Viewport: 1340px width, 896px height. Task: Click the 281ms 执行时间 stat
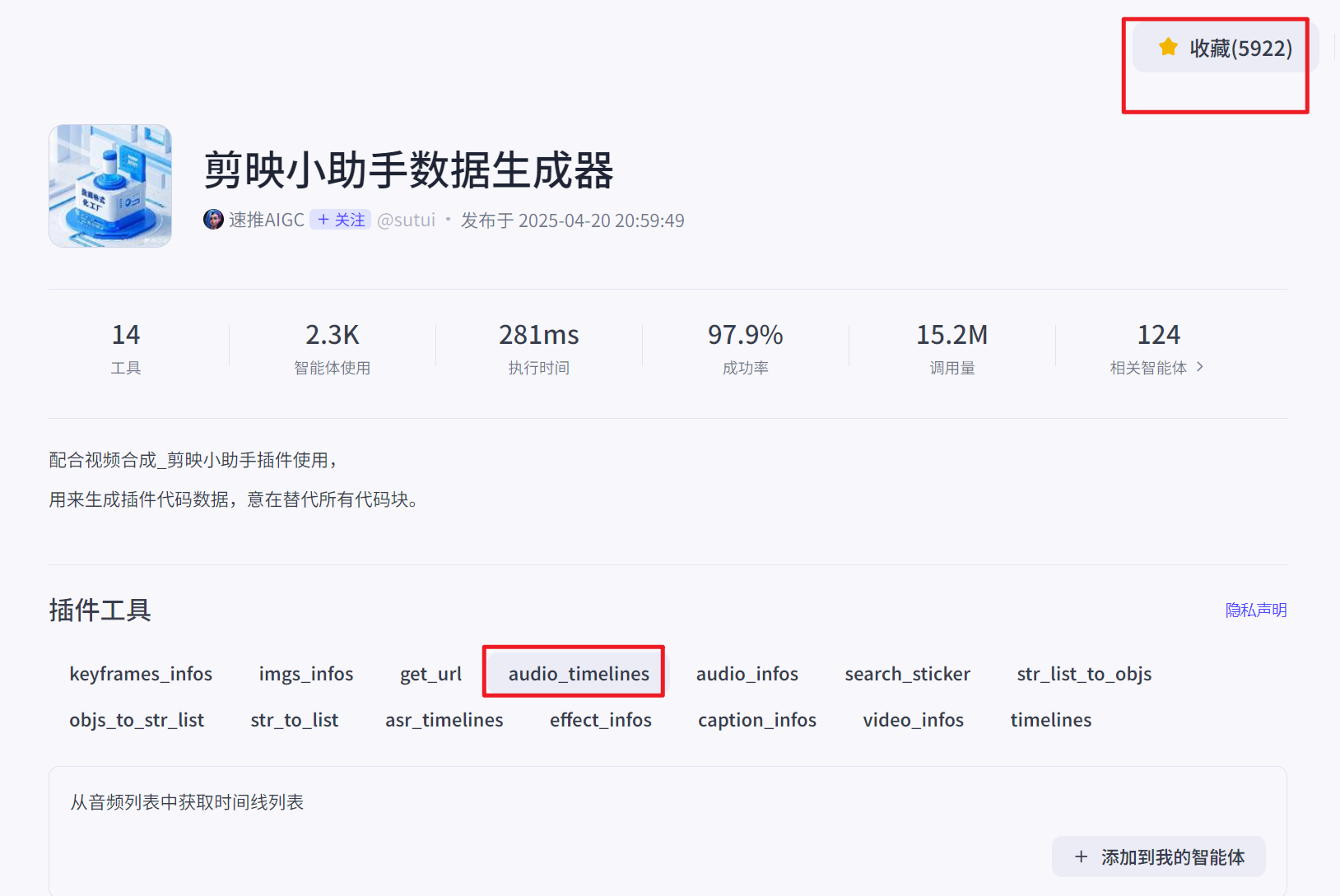(x=539, y=349)
